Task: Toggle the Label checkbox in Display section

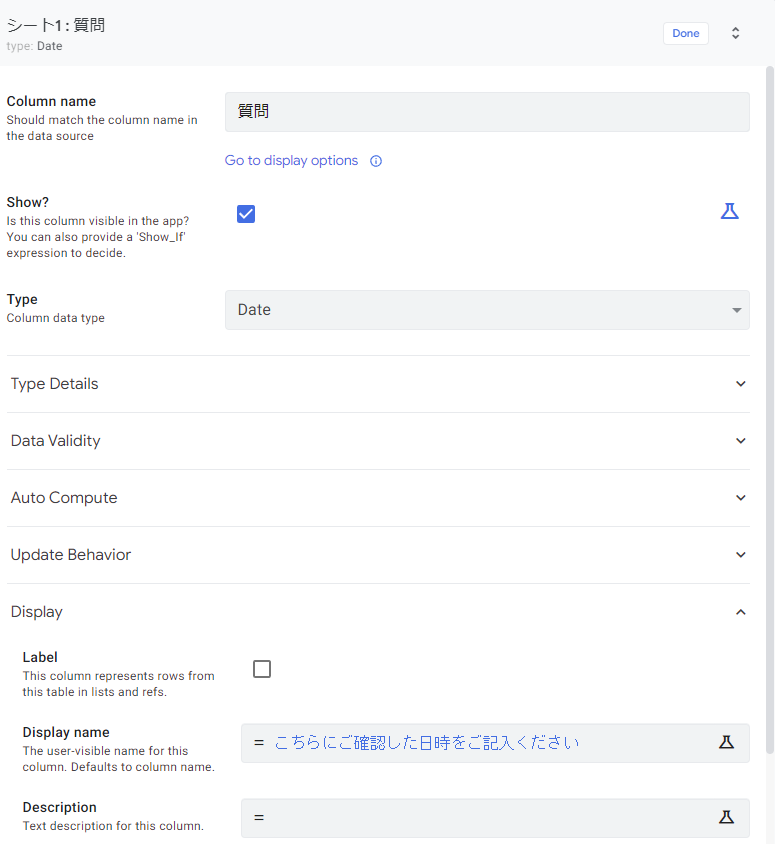Action: pos(261,668)
